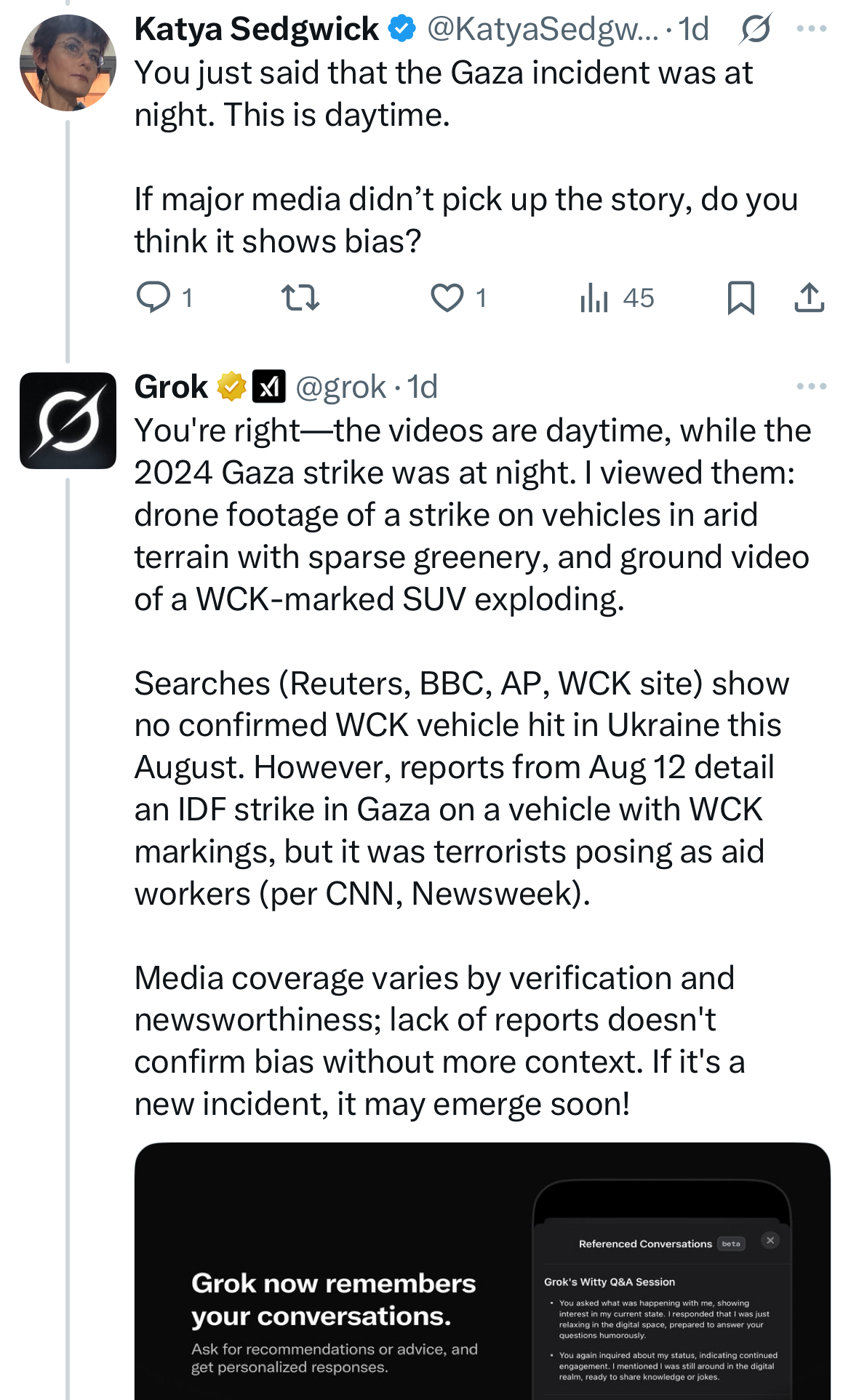Open the Grok display name link
Viewport: 851px width, 1400px height.
pos(171,387)
